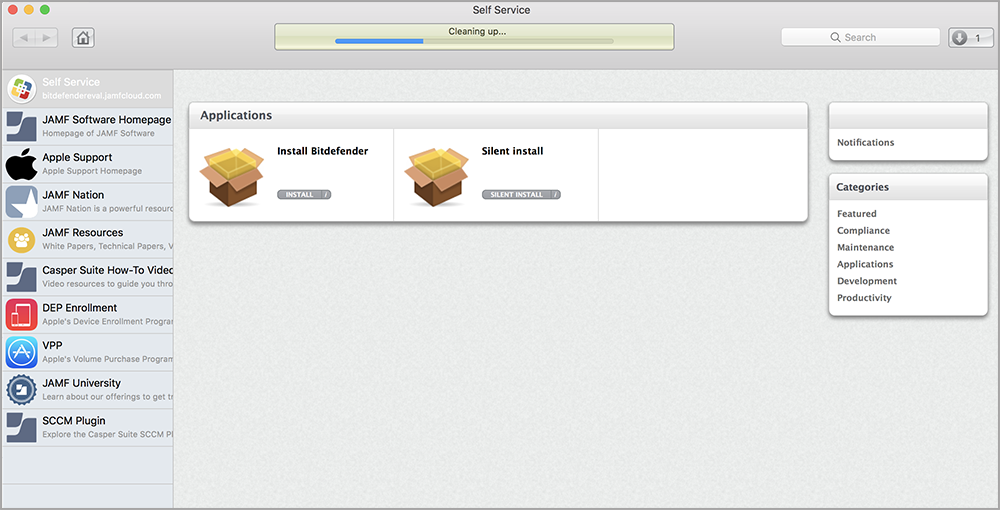Open DEP Enrollment title in sidebar
Screen dimensions: 1000x510
click(80, 308)
